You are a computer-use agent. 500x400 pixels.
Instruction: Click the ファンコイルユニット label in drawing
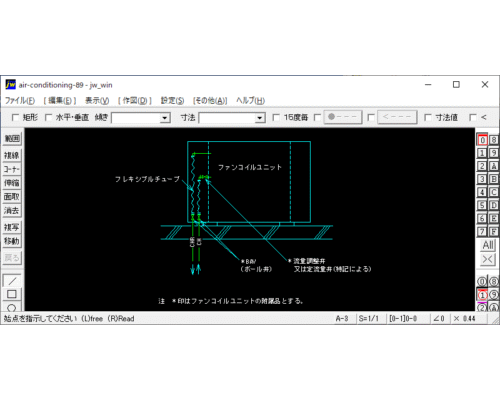click(250, 167)
